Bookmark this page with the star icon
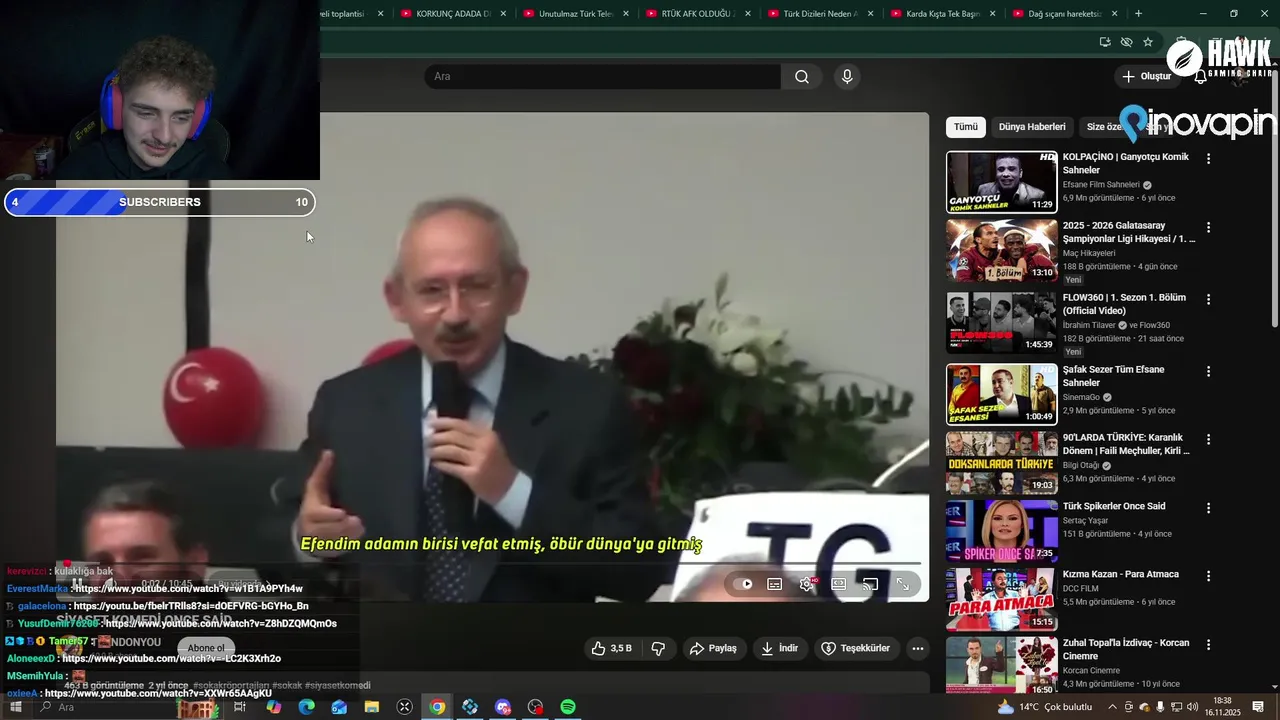Viewport: 1280px width, 720px height. pos(1148,42)
